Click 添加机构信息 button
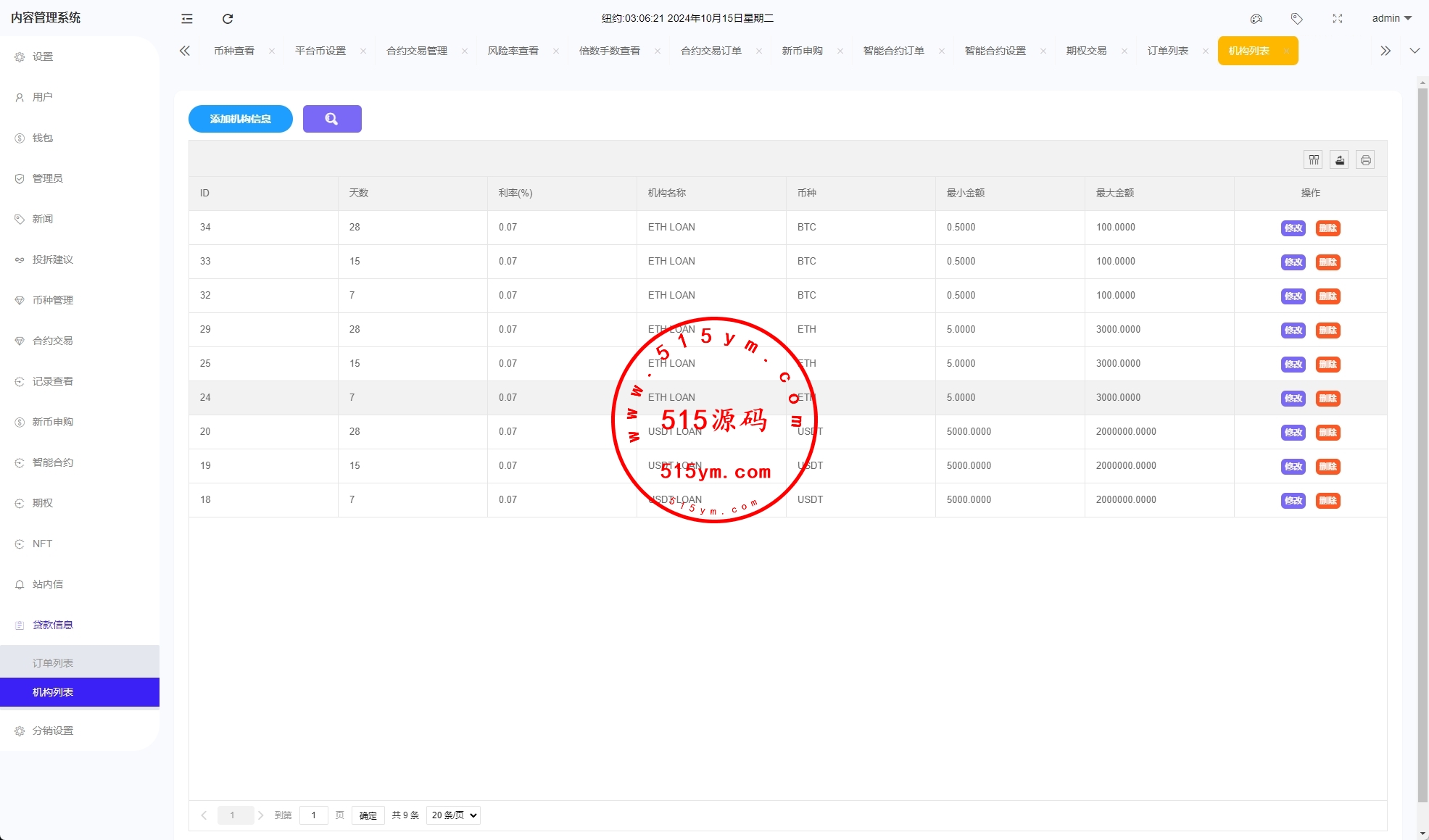Viewport: 1429px width, 840px height. coord(241,119)
